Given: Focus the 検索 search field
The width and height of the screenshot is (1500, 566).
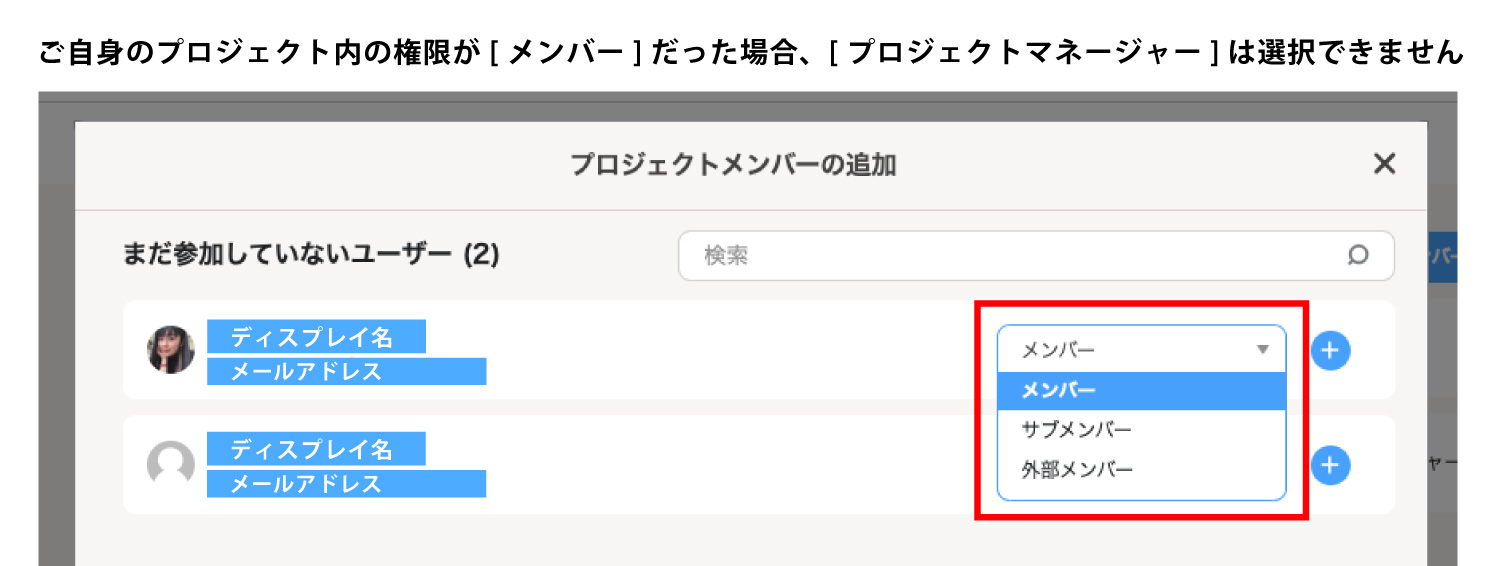Looking at the screenshot, I should point(1036,256).
